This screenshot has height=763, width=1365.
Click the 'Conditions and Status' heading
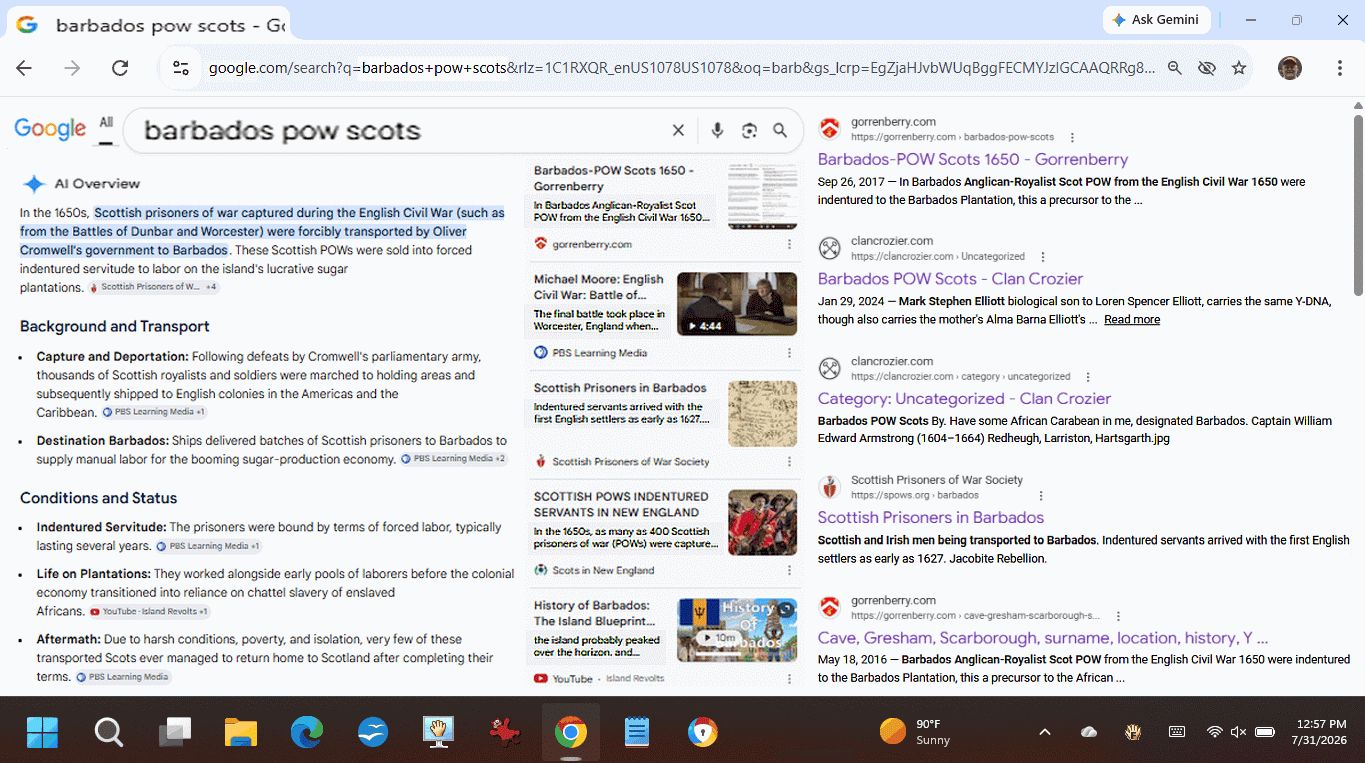(x=98, y=498)
